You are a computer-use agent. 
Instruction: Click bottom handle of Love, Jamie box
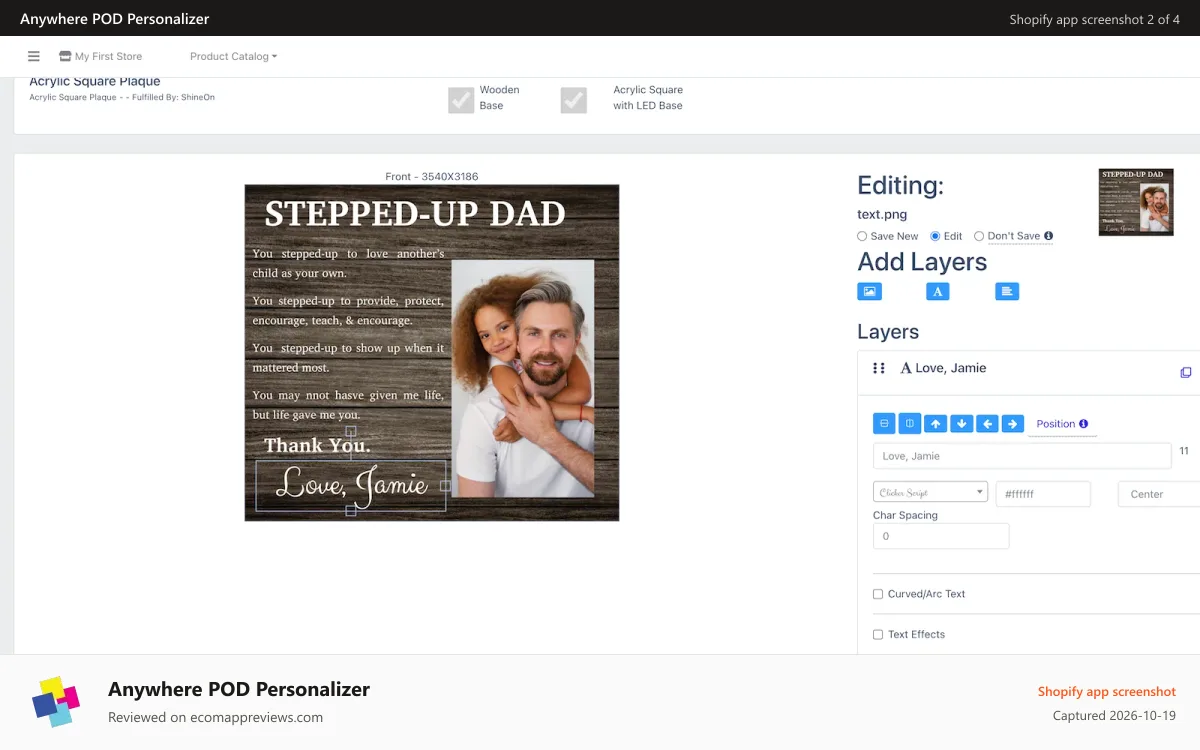click(351, 511)
